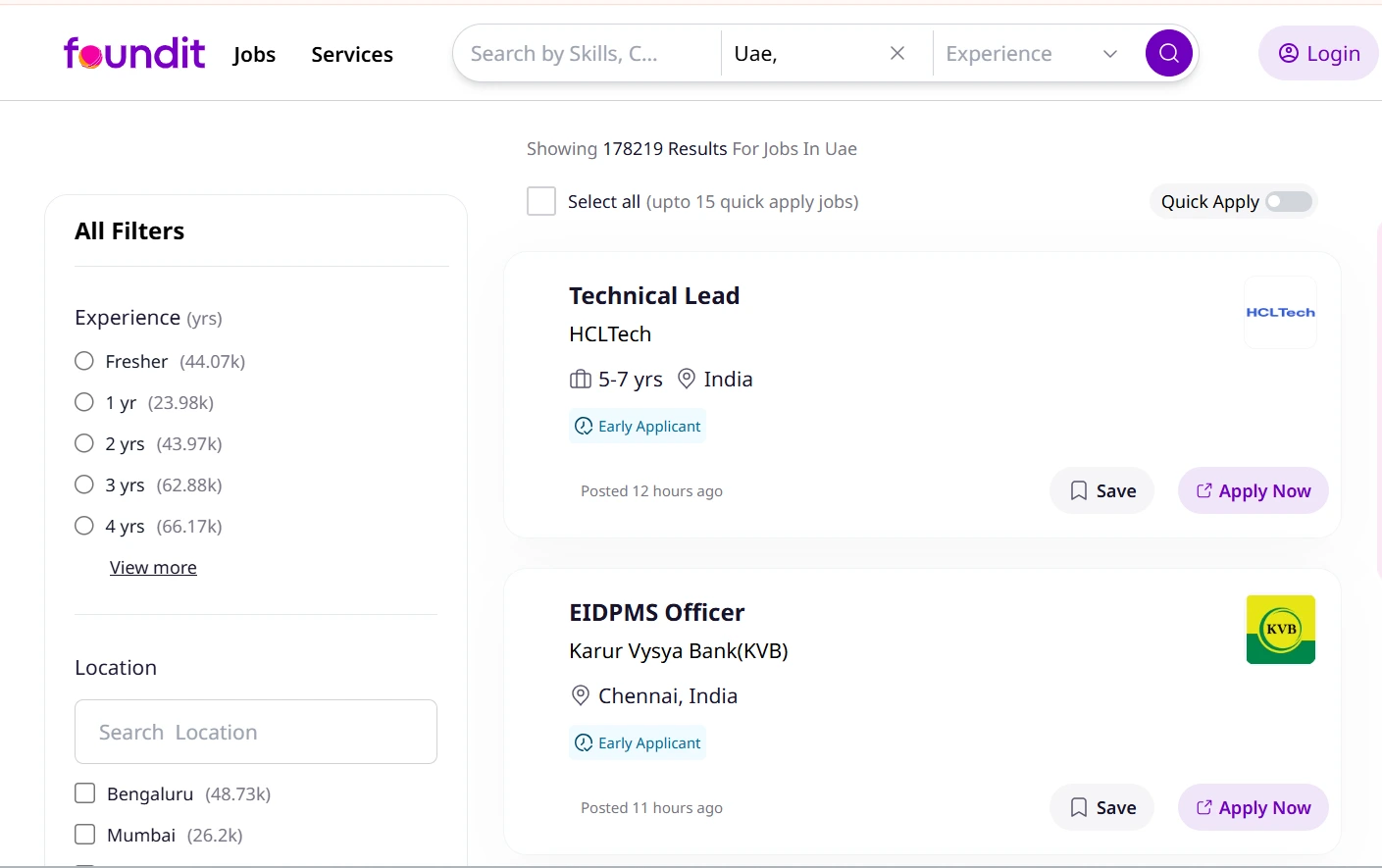Click the Uae location search field
1382x868 pixels.
[x=804, y=53]
